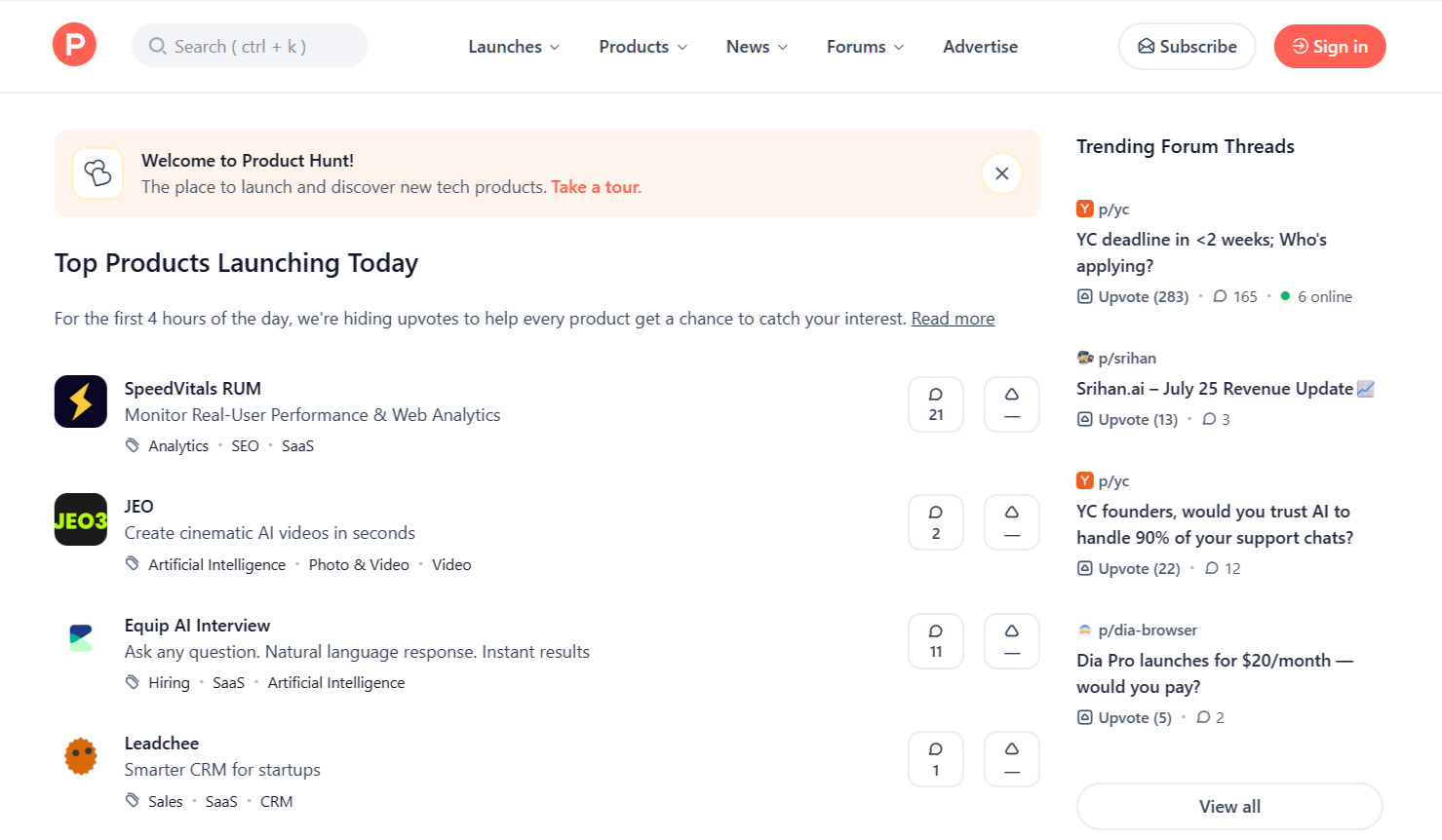The width and height of the screenshot is (1442, 840).
Task: Upvote Equip AI Interview
Action: click(1012, 641)
